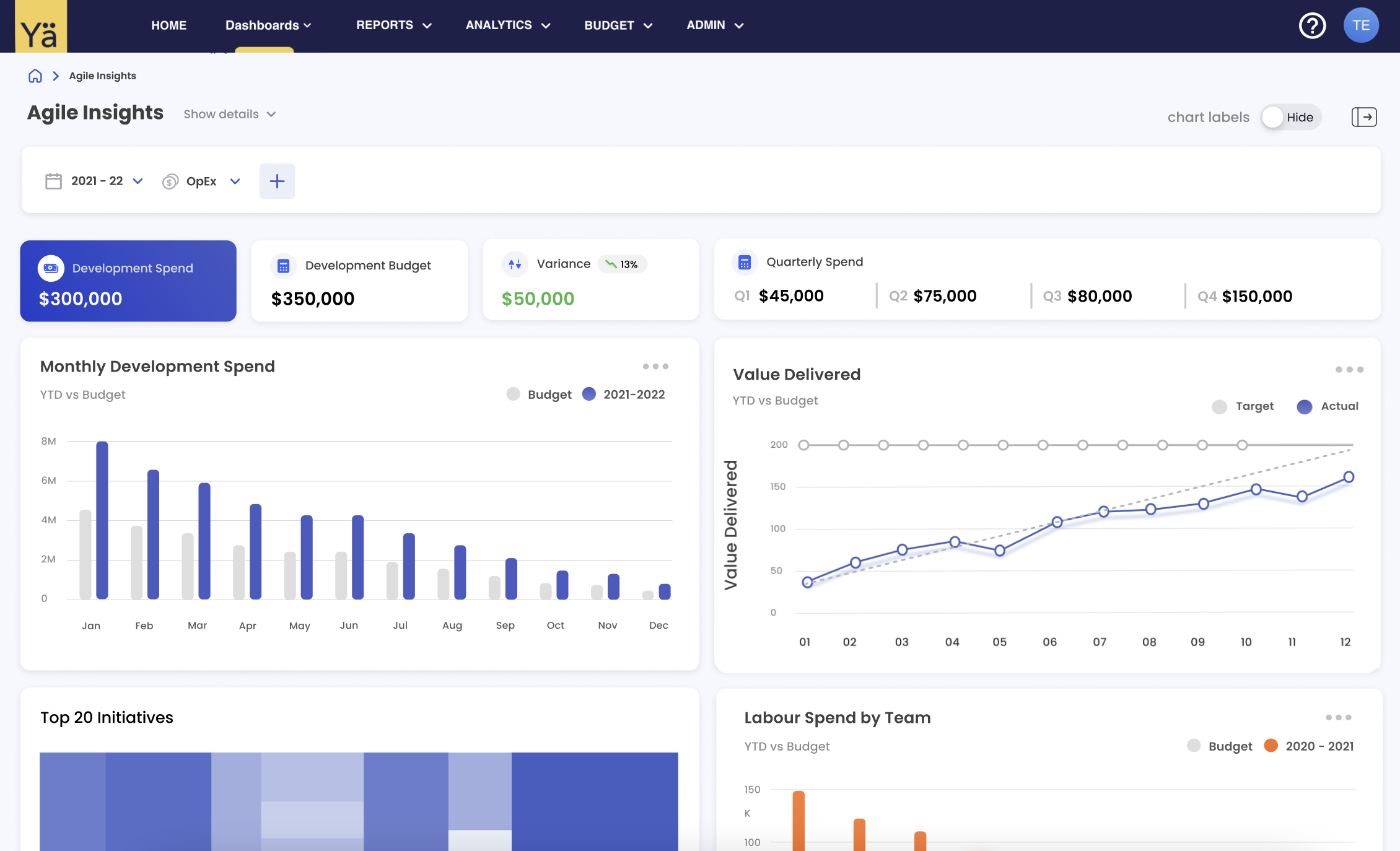The height and width of the screenshot is (851, 1400).
Task: Click the darkest rightmost treemap block
Action: pyautogui.click(x=595, y=801)
